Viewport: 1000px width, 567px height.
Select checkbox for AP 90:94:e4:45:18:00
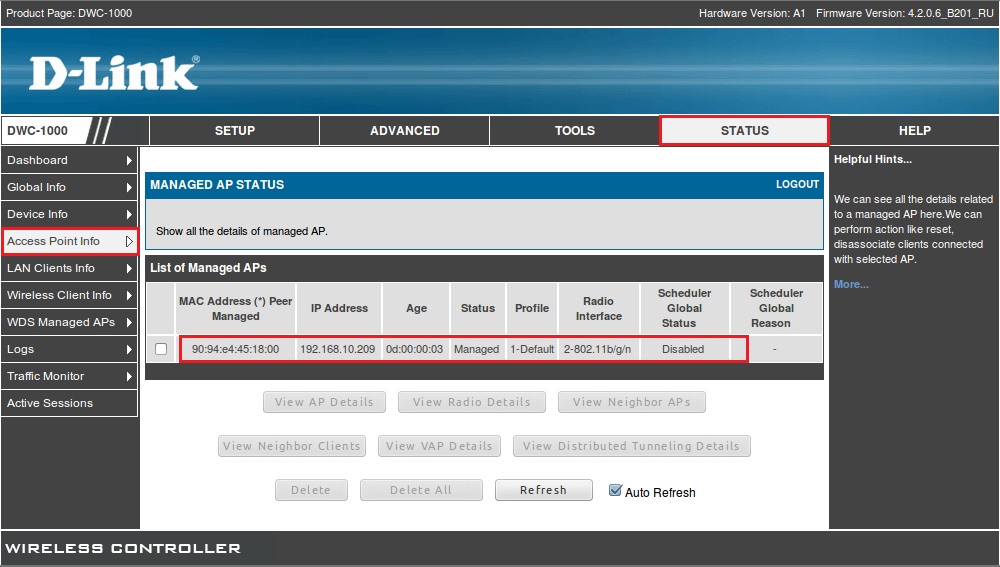point(161,349)
